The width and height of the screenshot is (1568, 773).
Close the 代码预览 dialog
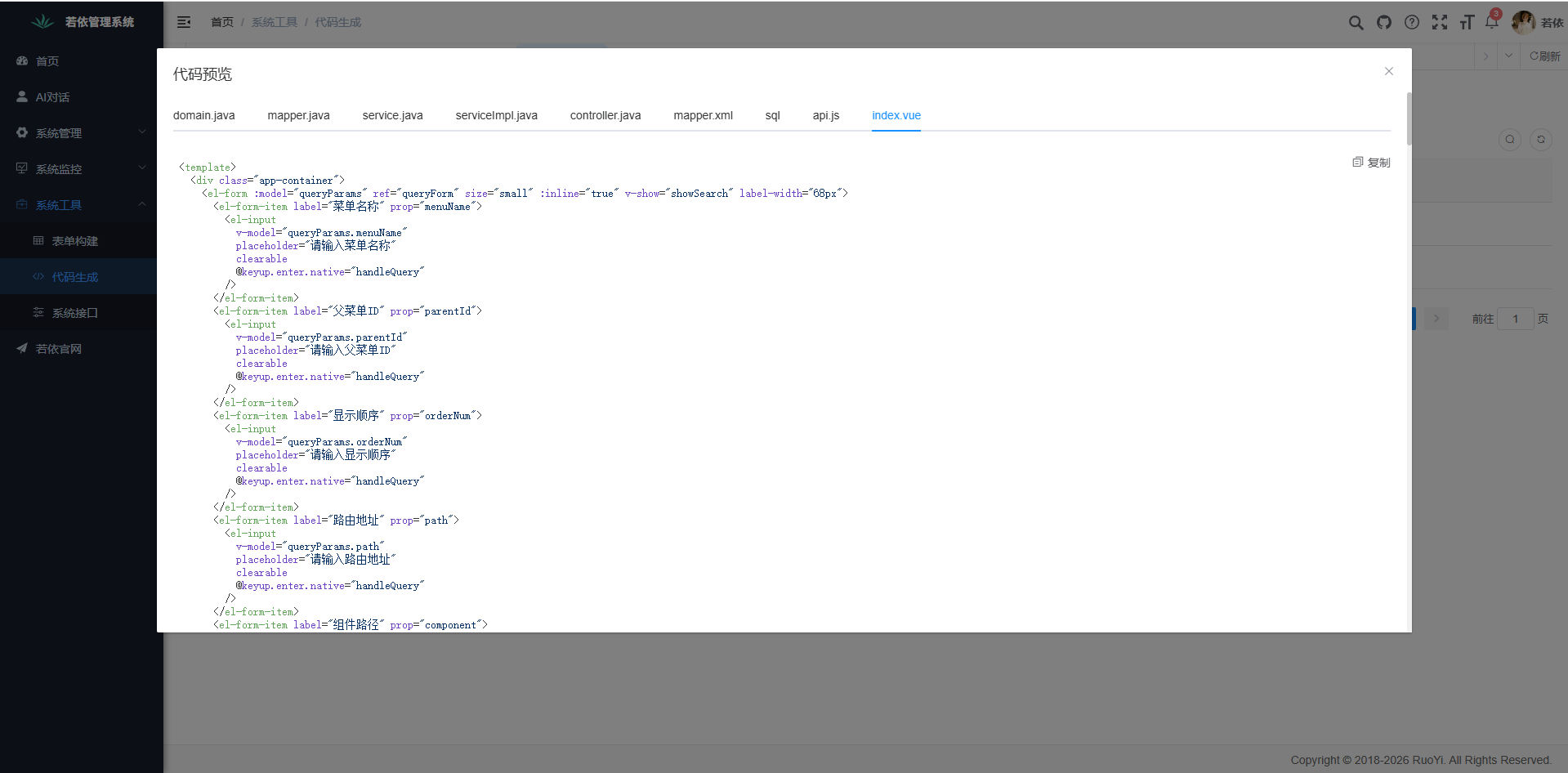1388,71
